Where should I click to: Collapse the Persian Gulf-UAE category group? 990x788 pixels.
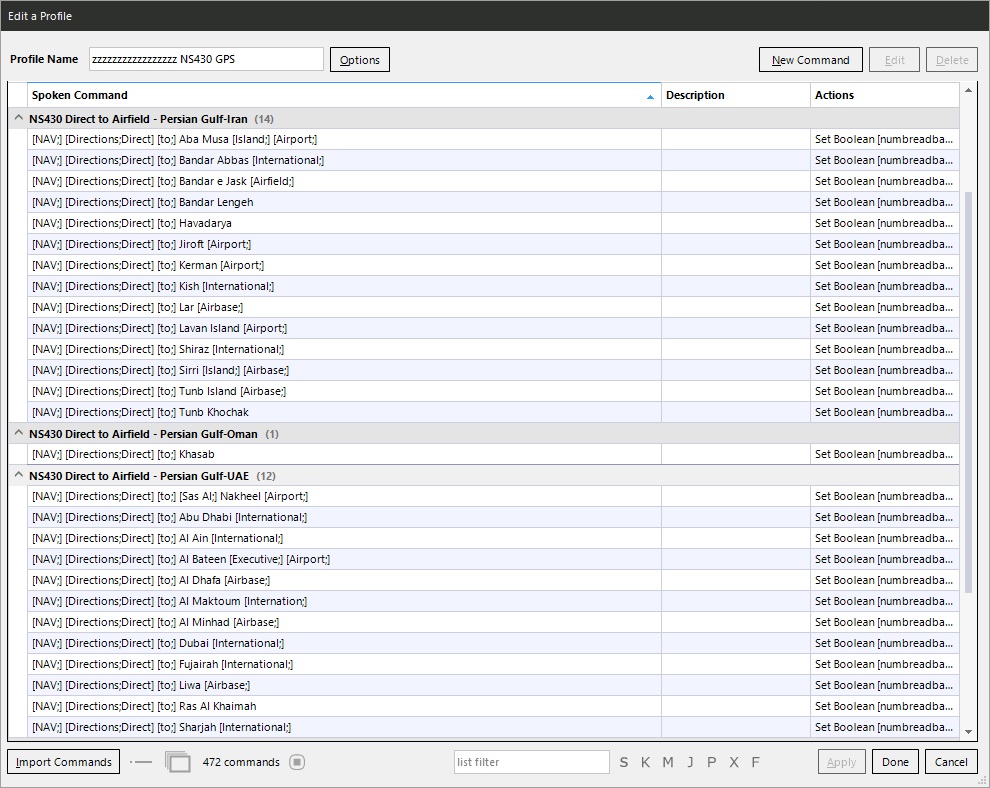18,475
